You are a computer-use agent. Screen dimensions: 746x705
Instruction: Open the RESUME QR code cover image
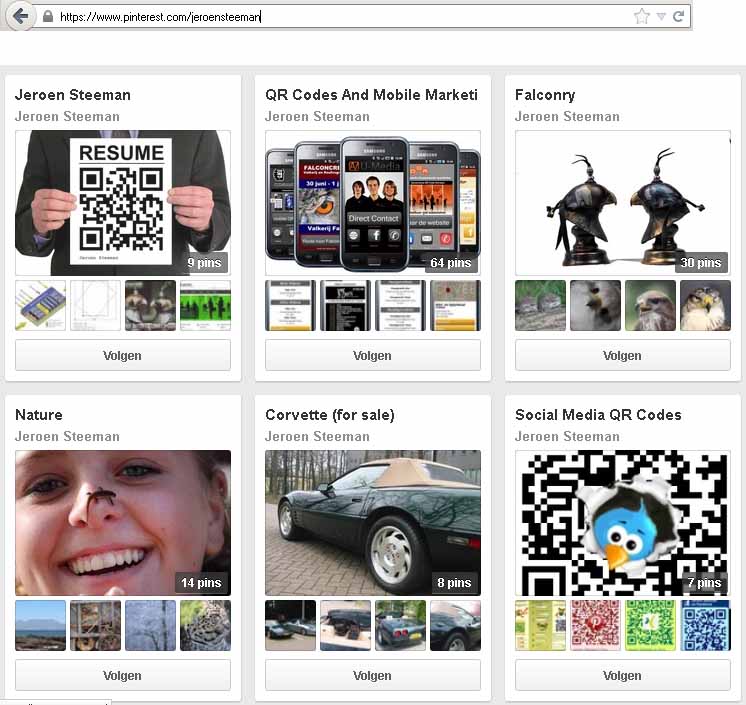(x=123, y=203)
